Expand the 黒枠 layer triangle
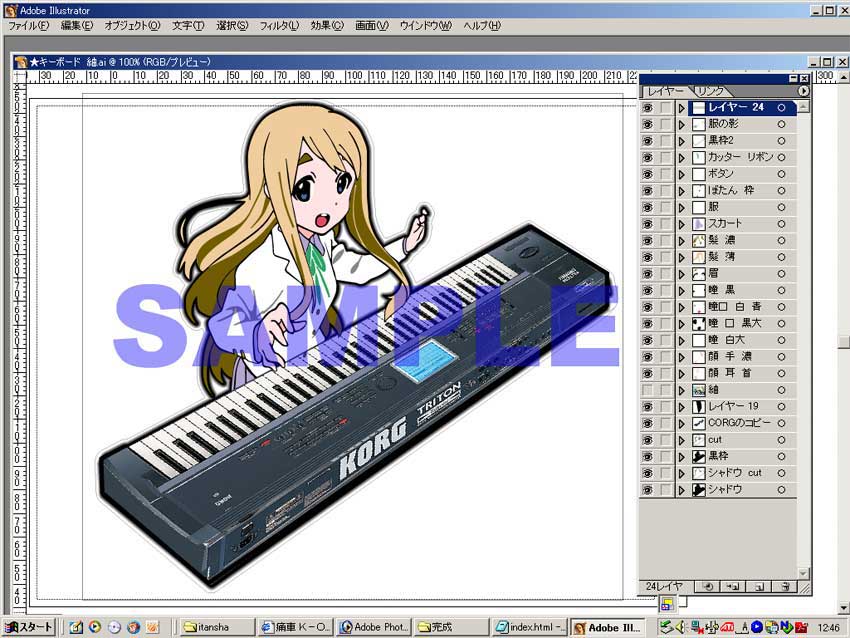This screenshot has width=850, height=638. click(x=681, y=456)
